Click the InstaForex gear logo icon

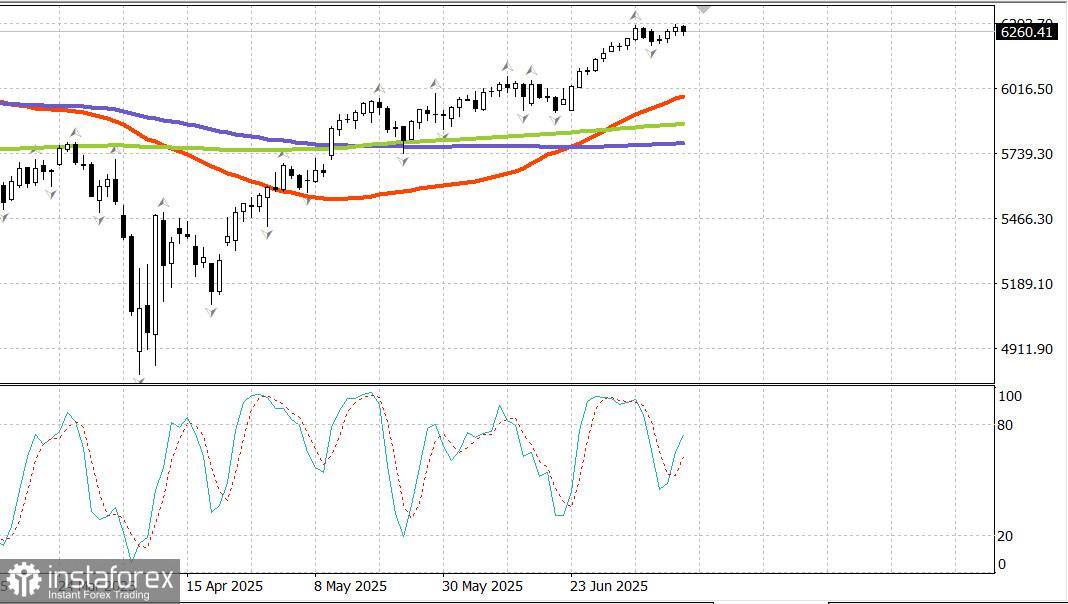click(24, 581)
